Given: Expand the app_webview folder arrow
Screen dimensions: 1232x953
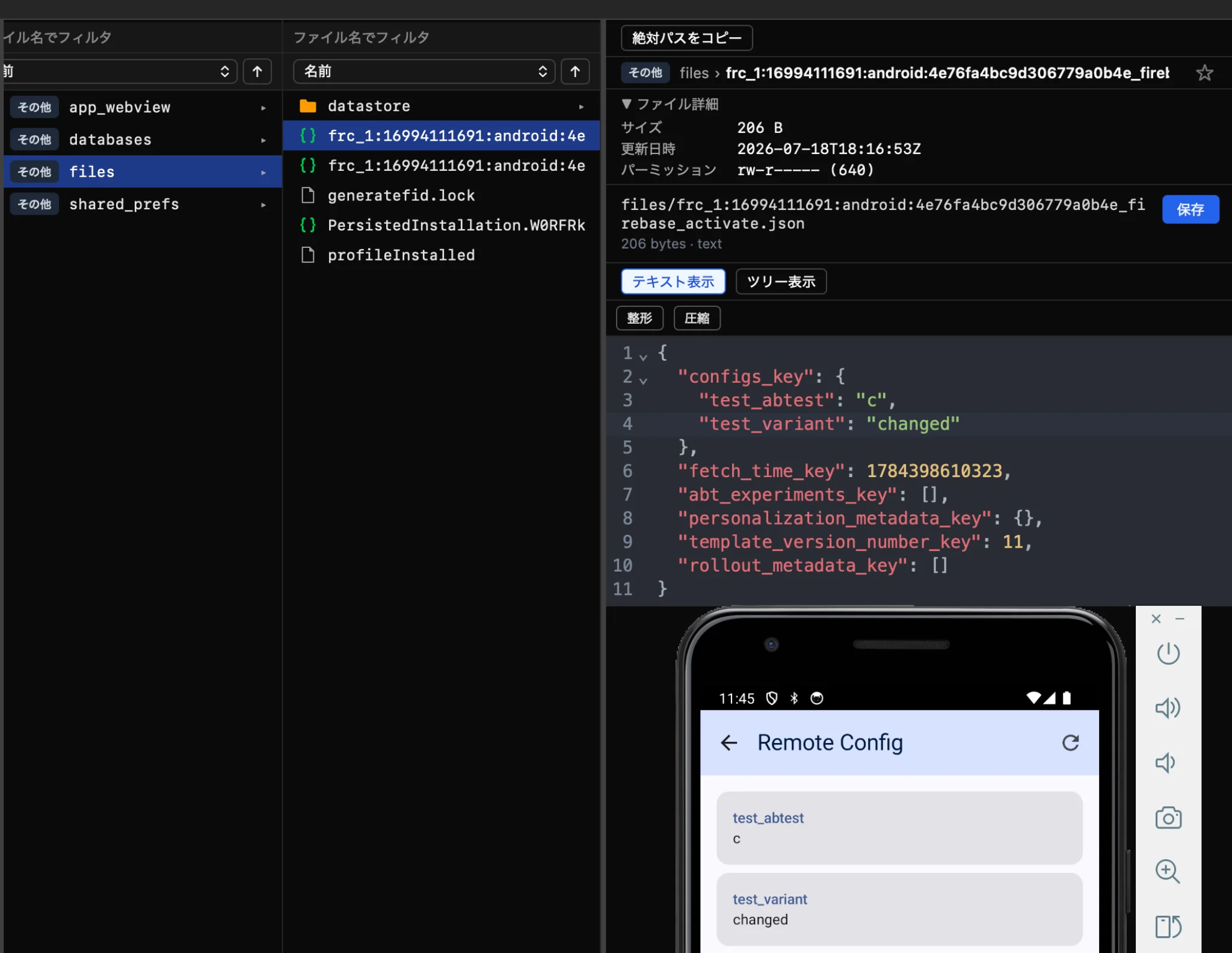Looking at the screenshot, I should coord(263,108).
